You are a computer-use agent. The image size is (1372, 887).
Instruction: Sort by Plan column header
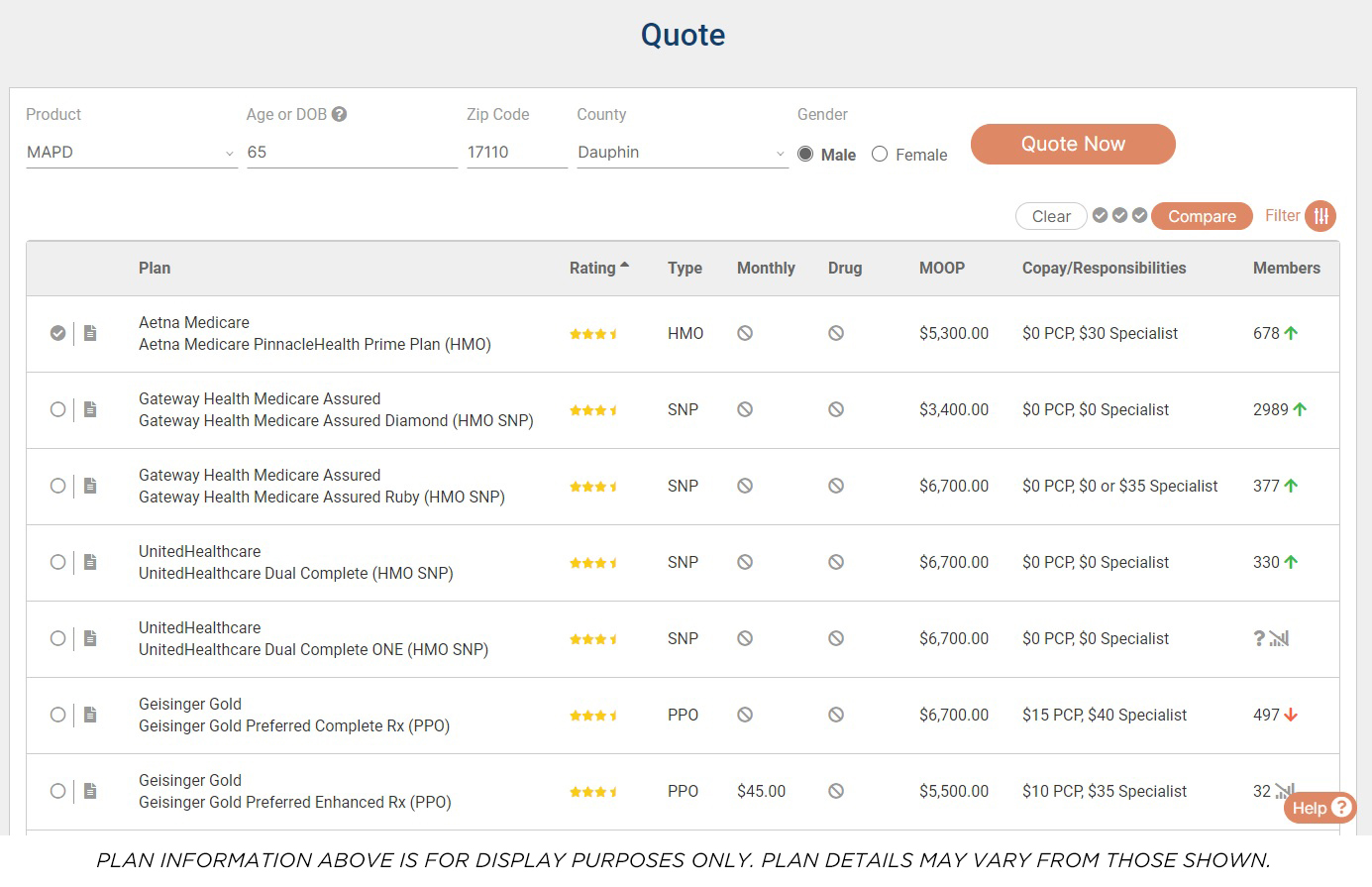155,268
